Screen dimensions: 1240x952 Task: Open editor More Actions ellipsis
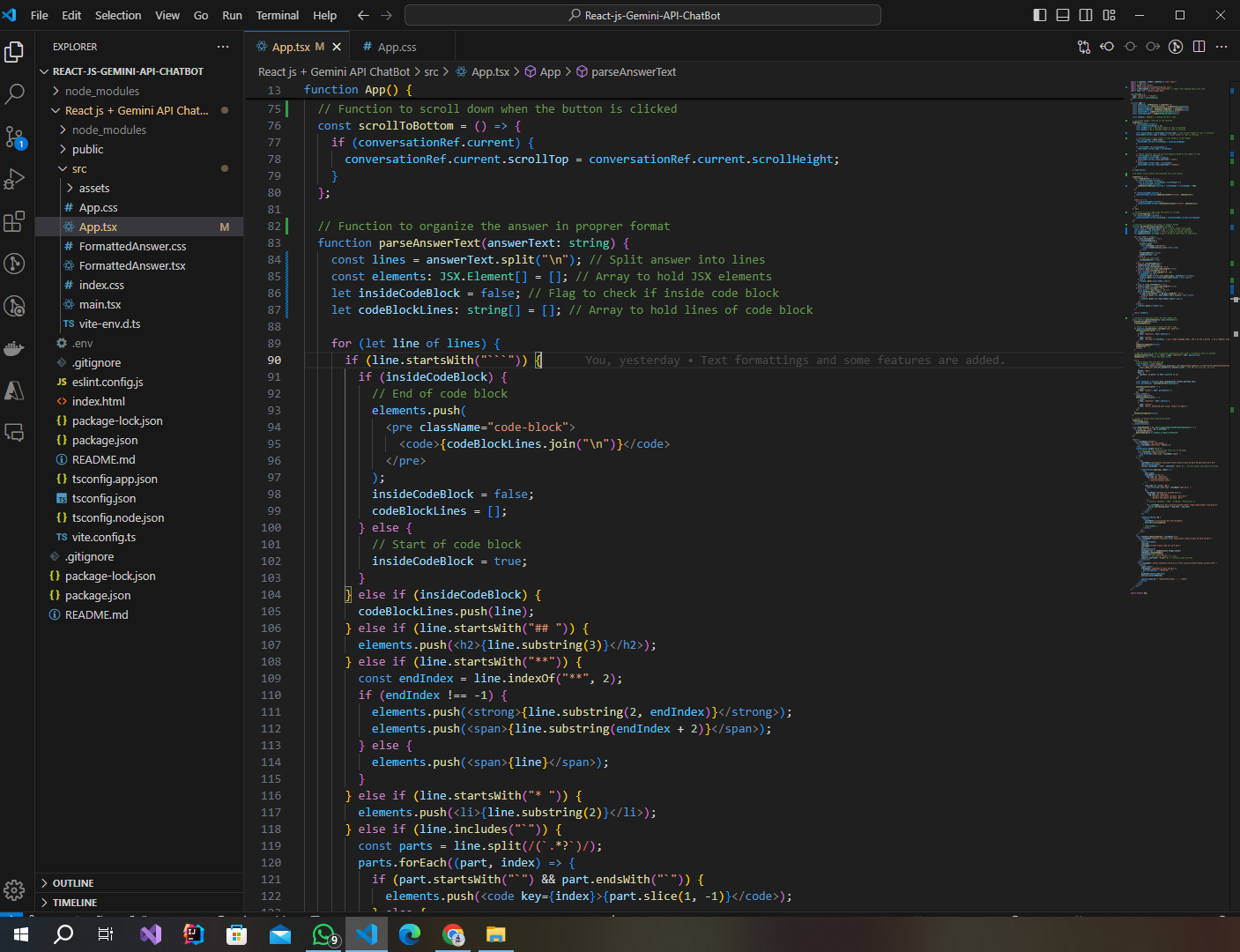(x=1221, y=47)
